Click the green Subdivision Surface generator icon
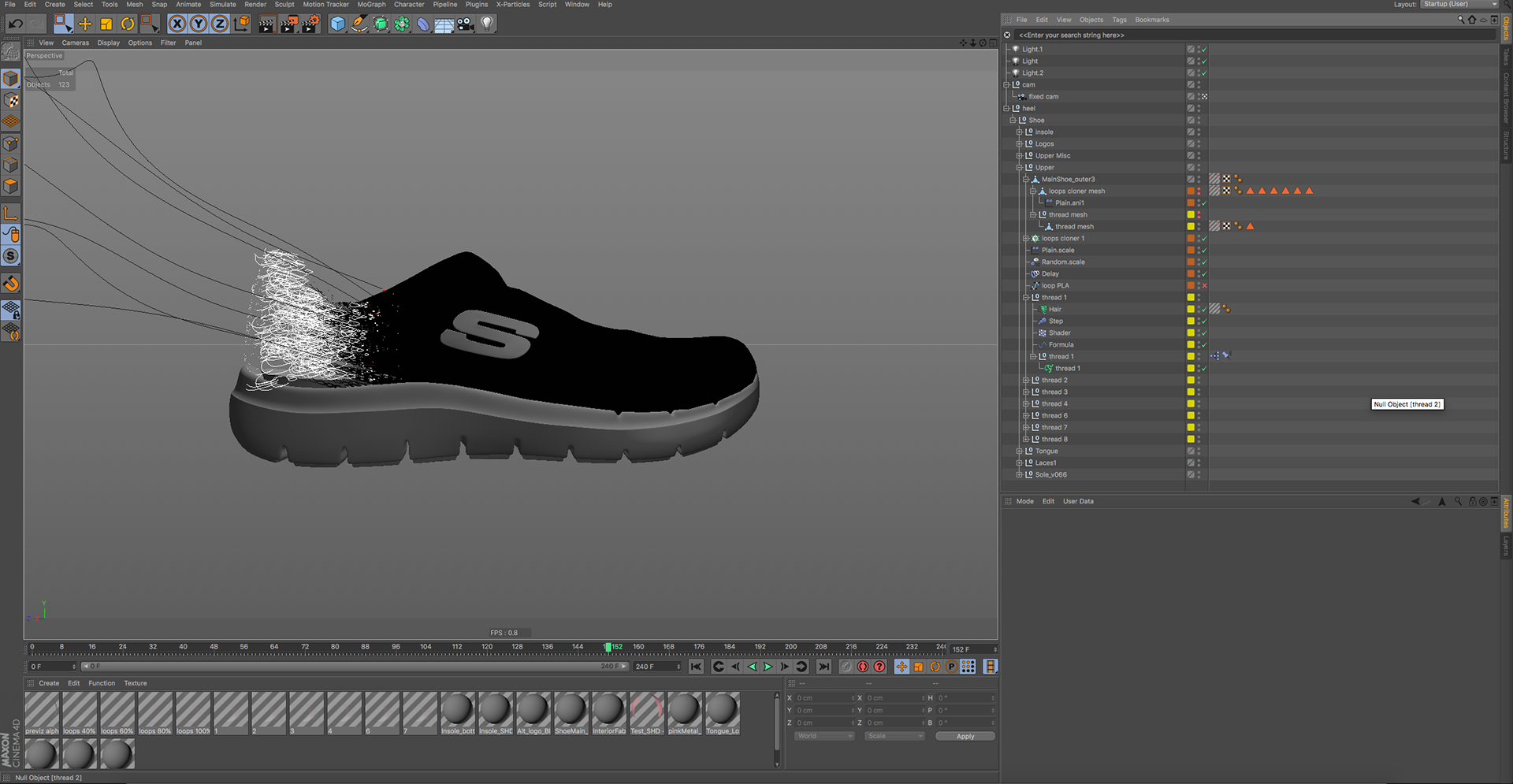The image size is (1513, 784). pyautogui.click(x=381, y=24)
